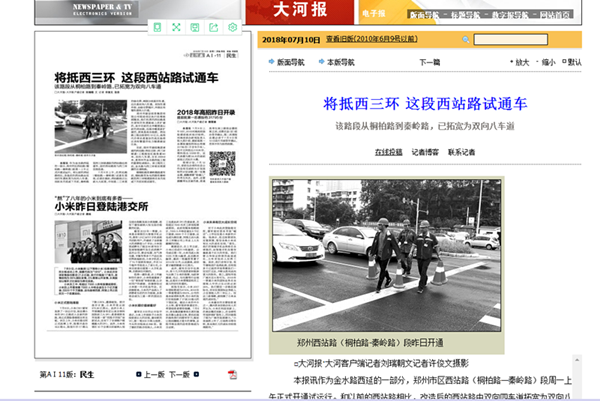The image size is (600, 401).
Task: Click the magnifier search icon
Action: [x=464, y=40]
